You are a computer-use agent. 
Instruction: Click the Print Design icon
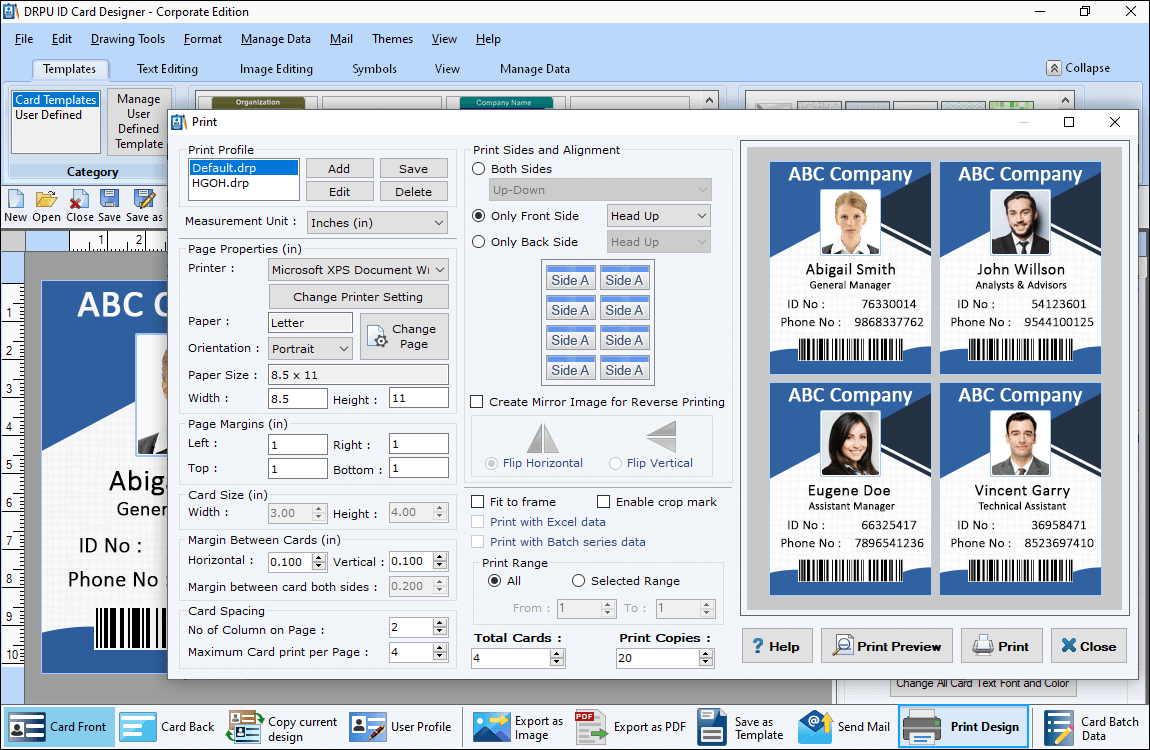922,727
